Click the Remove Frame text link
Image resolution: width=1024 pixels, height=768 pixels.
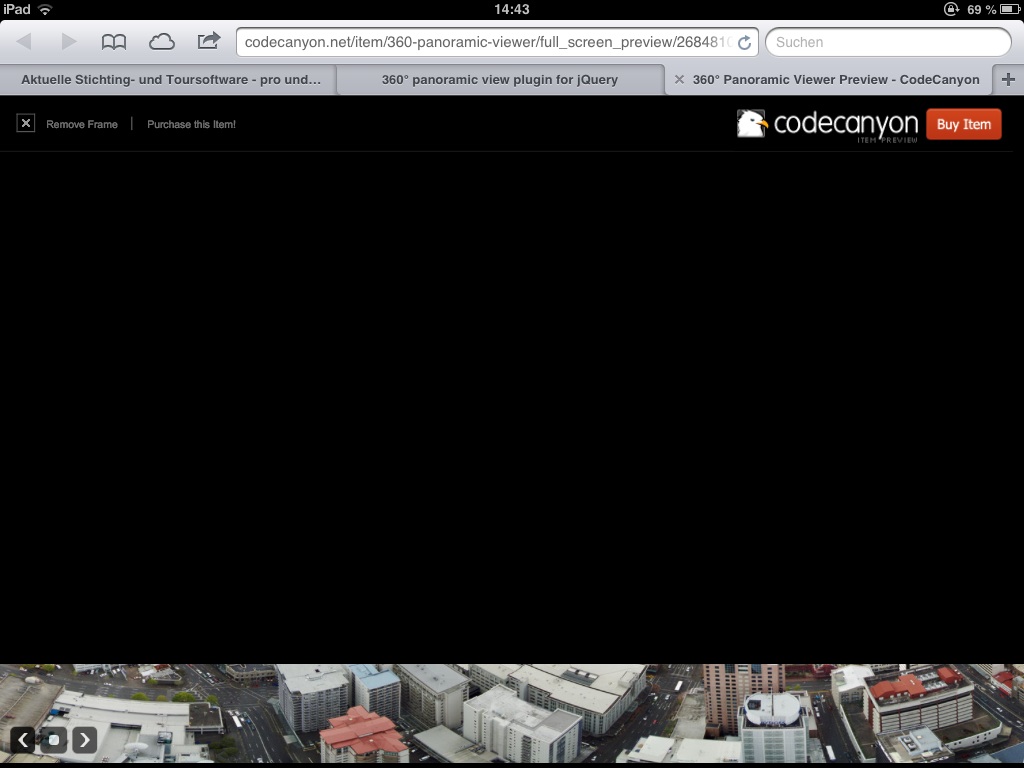(x=82, y=125)
